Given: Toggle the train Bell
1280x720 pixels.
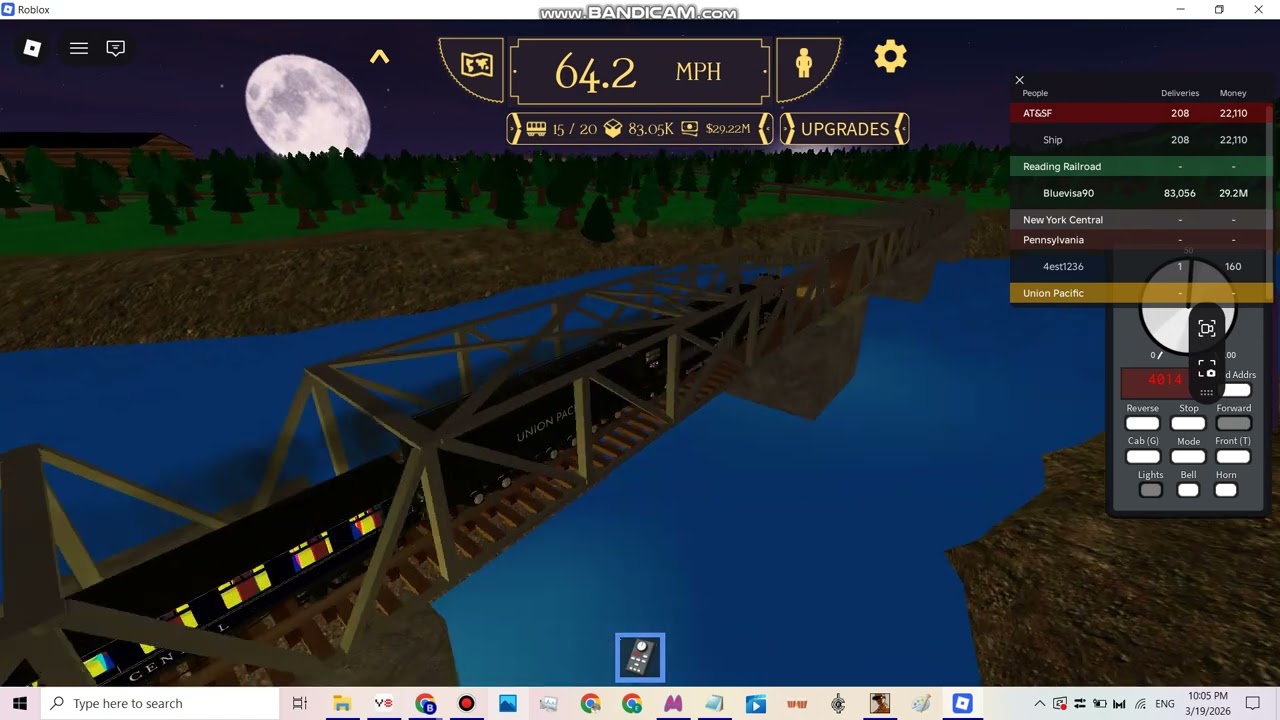Looking at the screenshot, I should (x=1188, y=490).
